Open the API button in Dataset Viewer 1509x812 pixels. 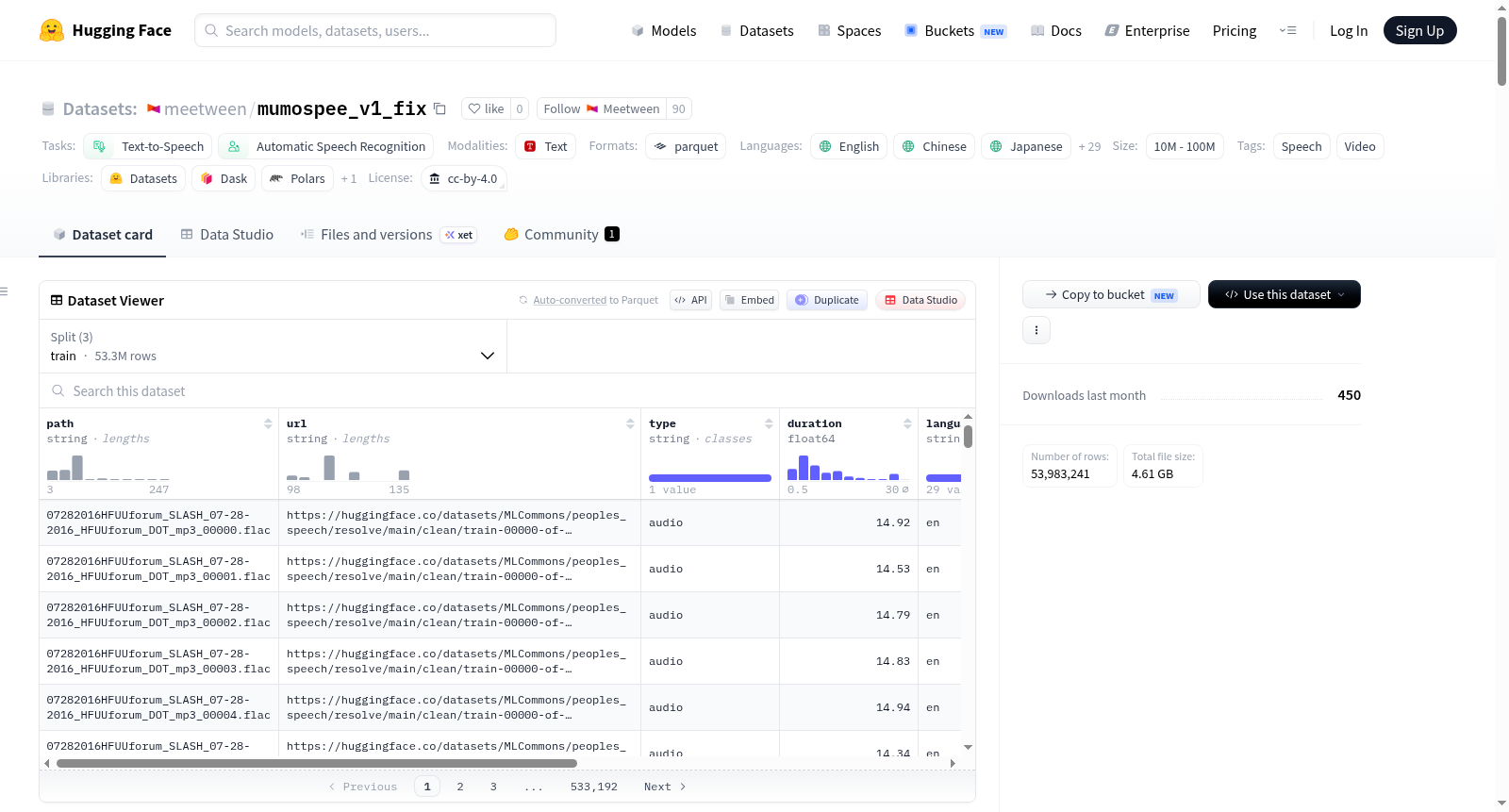(690, 300)
